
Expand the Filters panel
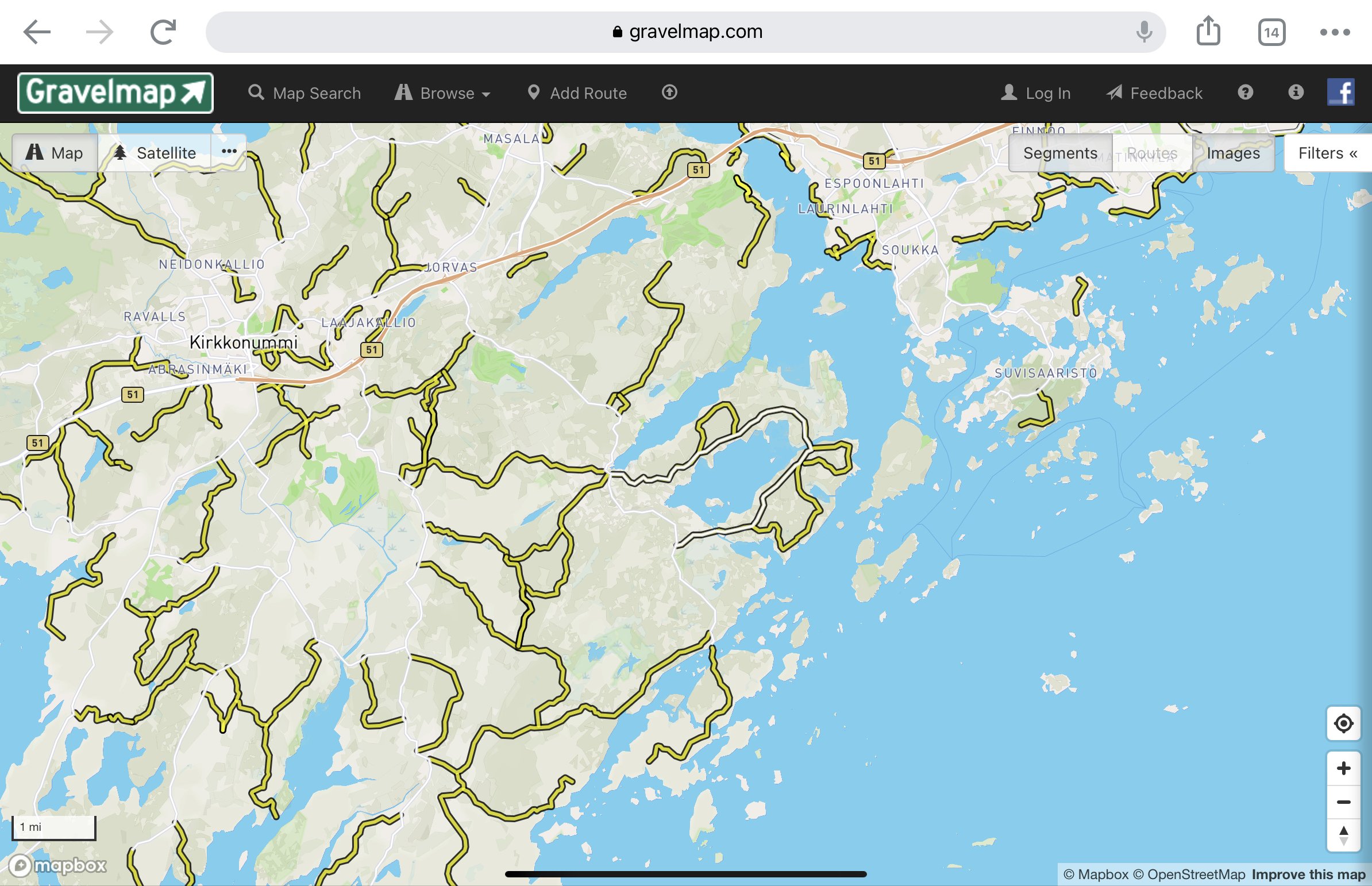coord(1327,153)
